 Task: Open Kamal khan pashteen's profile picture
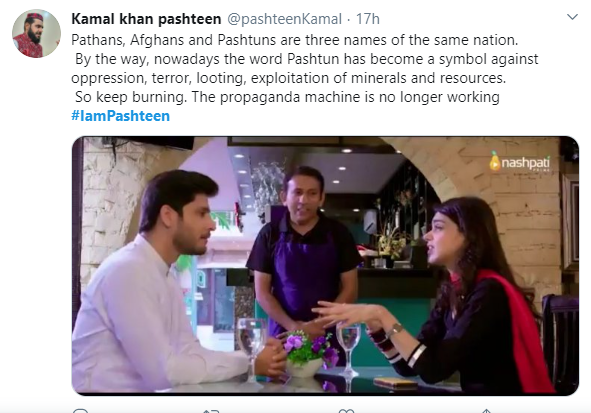click(36, 34)
